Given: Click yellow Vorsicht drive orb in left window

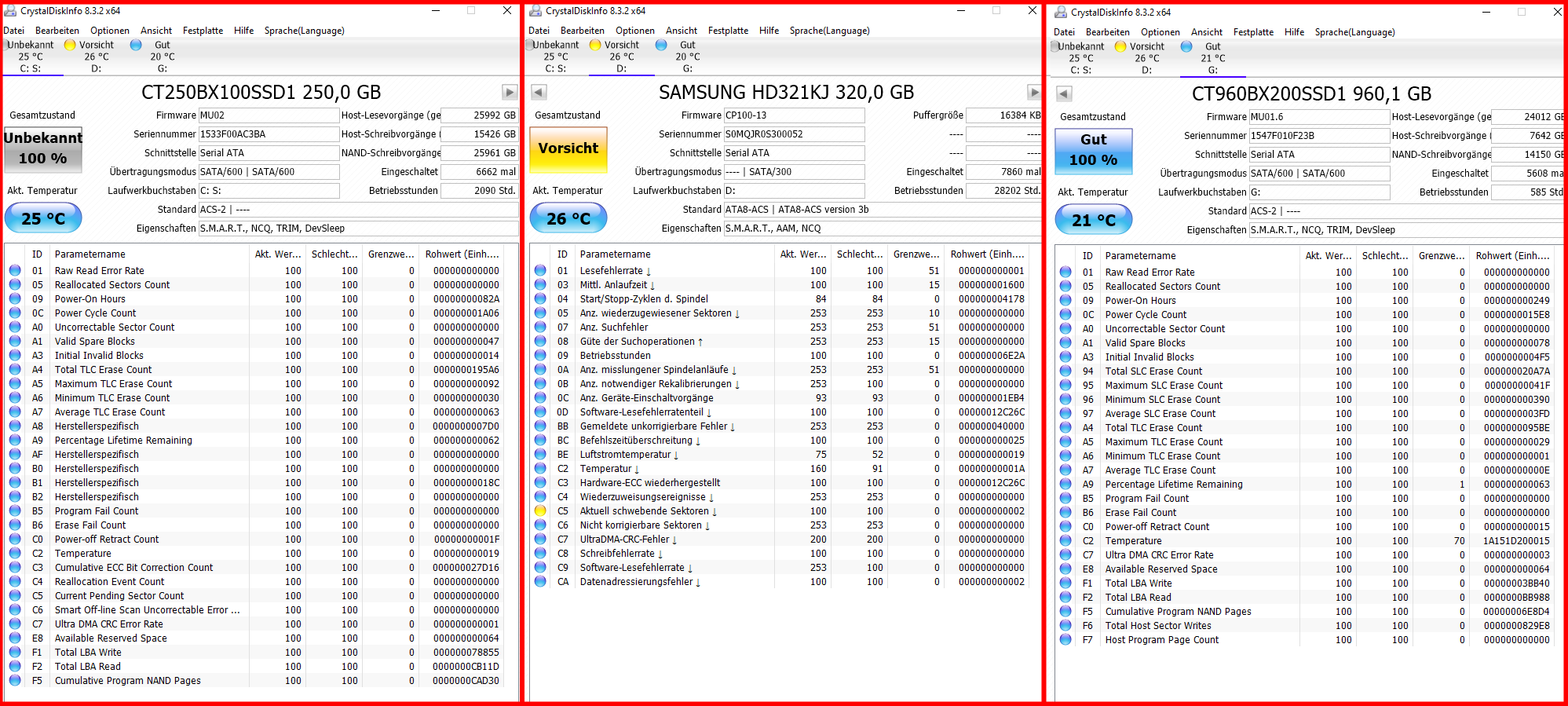Looking at the screenshot, I should 70,45.
